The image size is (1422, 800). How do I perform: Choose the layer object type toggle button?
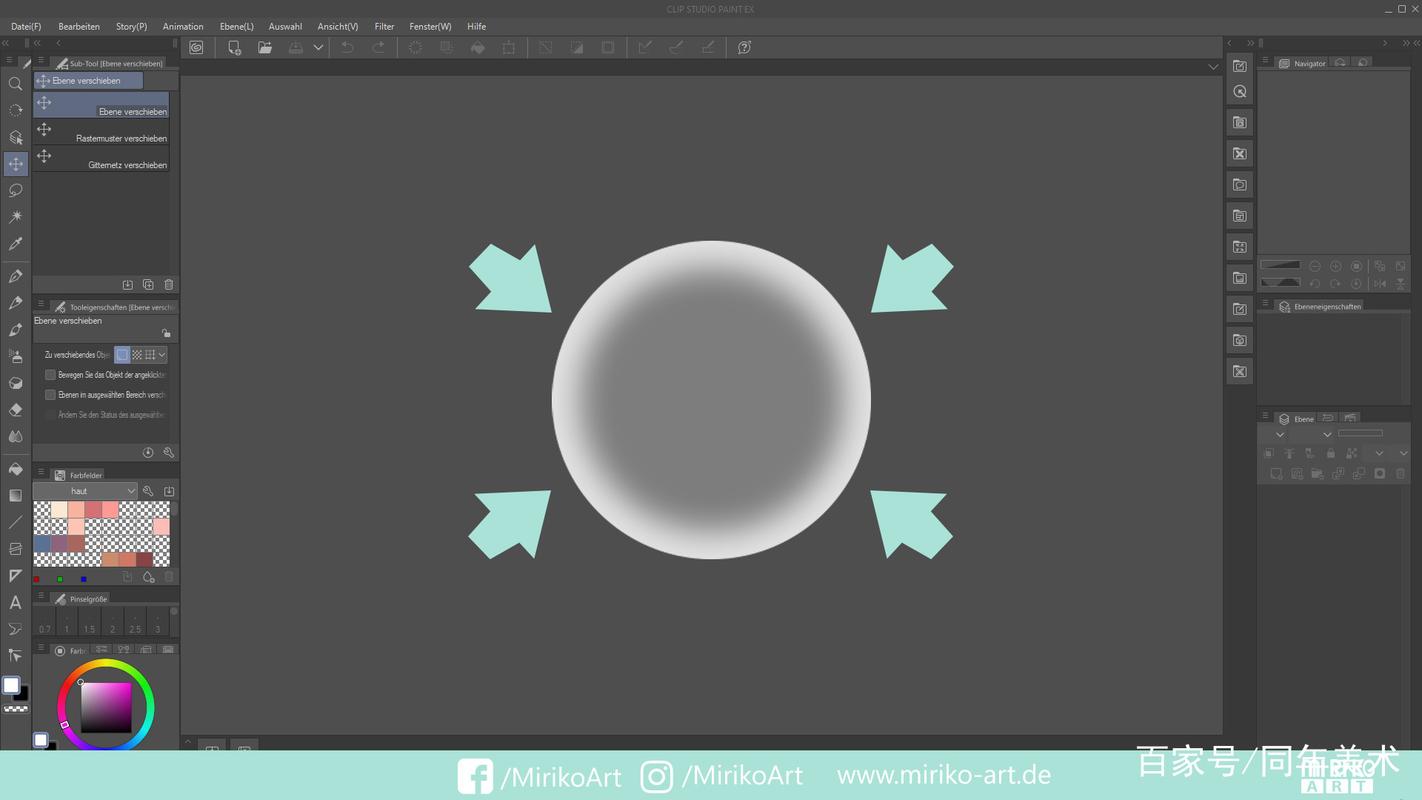(x=122, y=355)
